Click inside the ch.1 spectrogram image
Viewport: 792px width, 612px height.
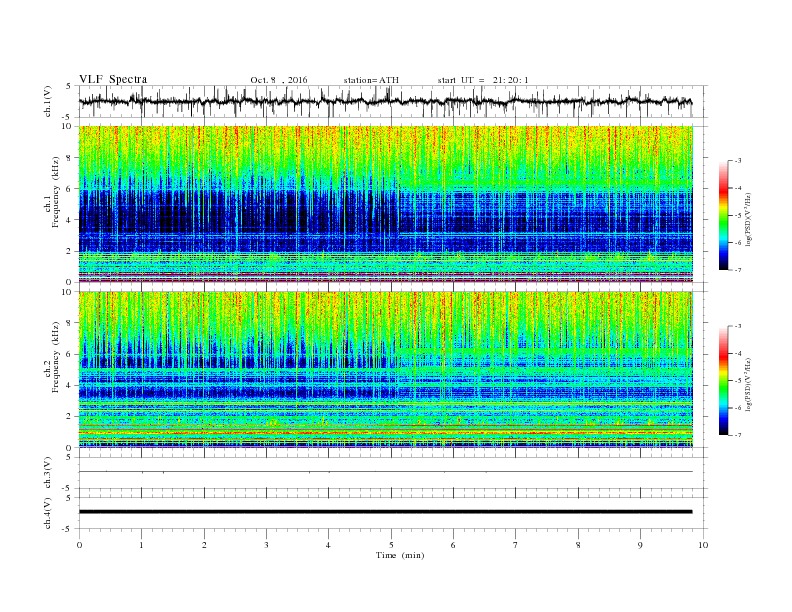coord(385,204)
